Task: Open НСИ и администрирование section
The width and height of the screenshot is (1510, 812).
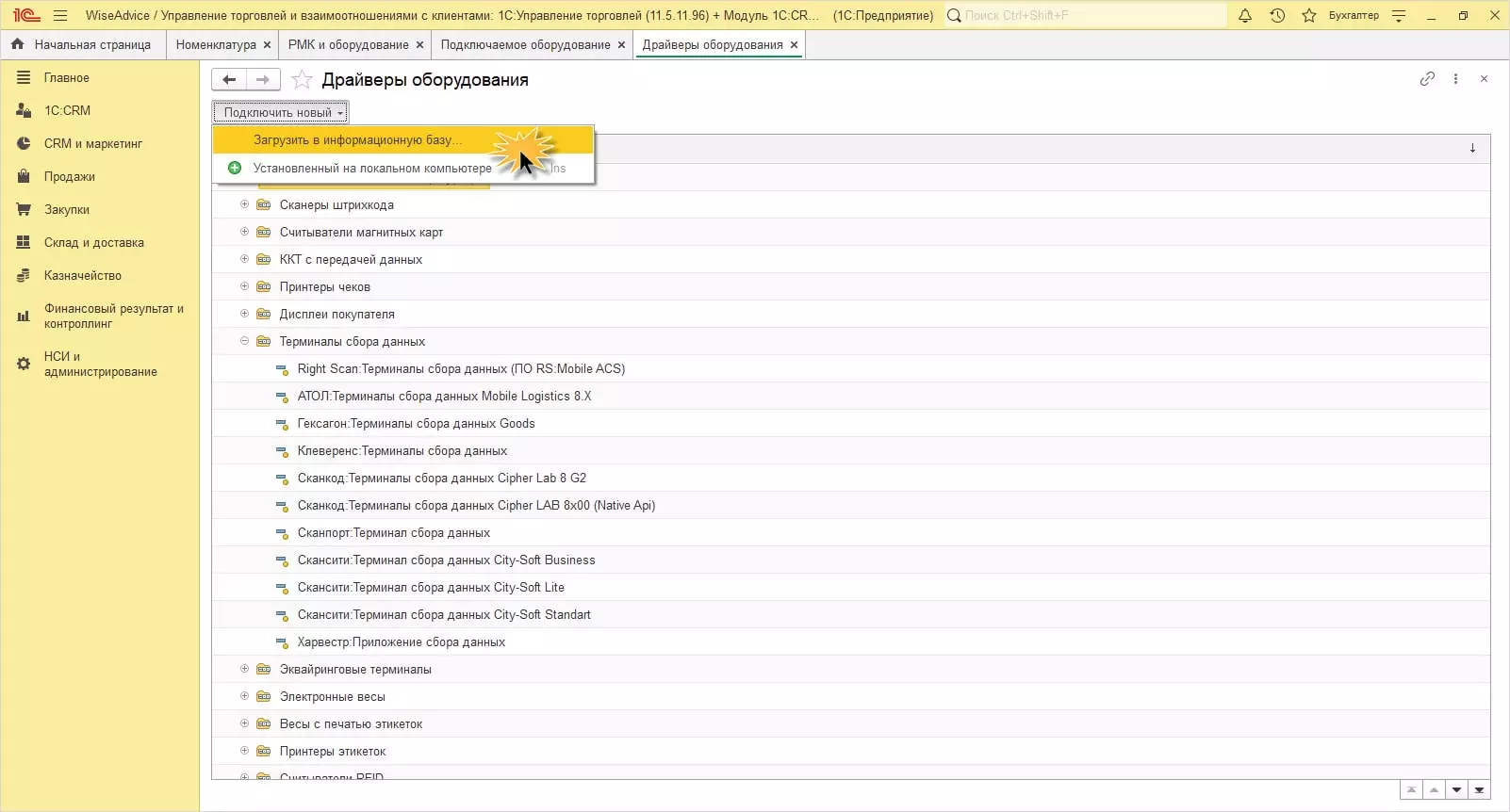Action: click(100, 364)
